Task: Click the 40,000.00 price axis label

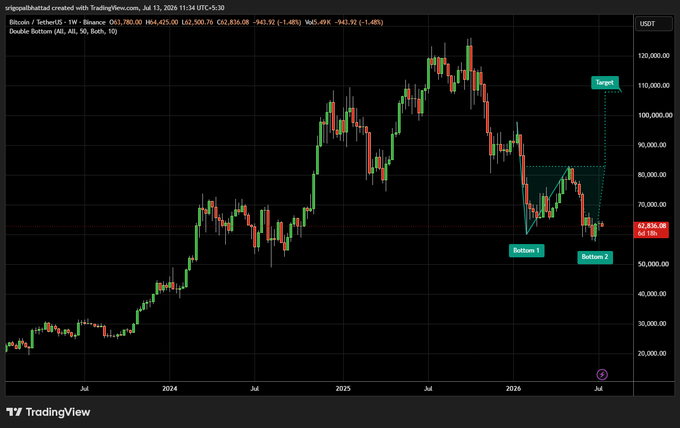Action: [x=652, y=294]
